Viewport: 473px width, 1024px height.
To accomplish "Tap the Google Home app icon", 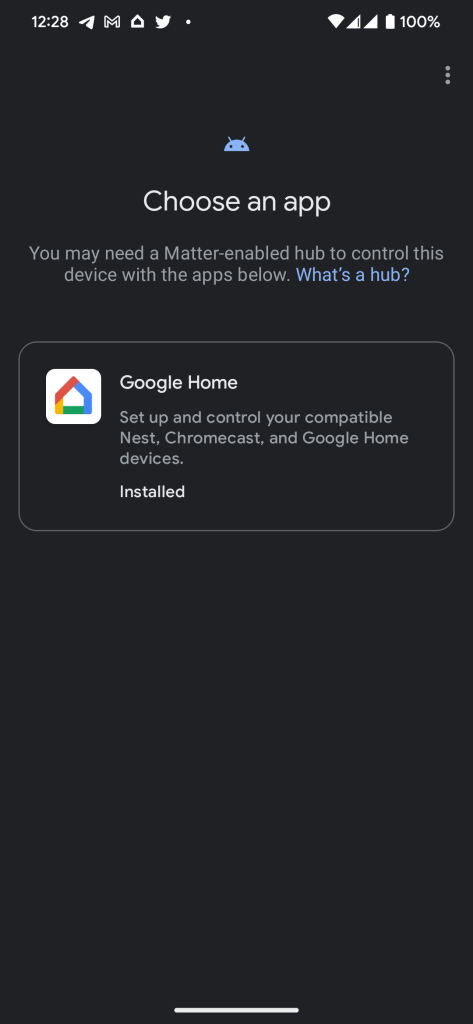I will coord(73,396).
